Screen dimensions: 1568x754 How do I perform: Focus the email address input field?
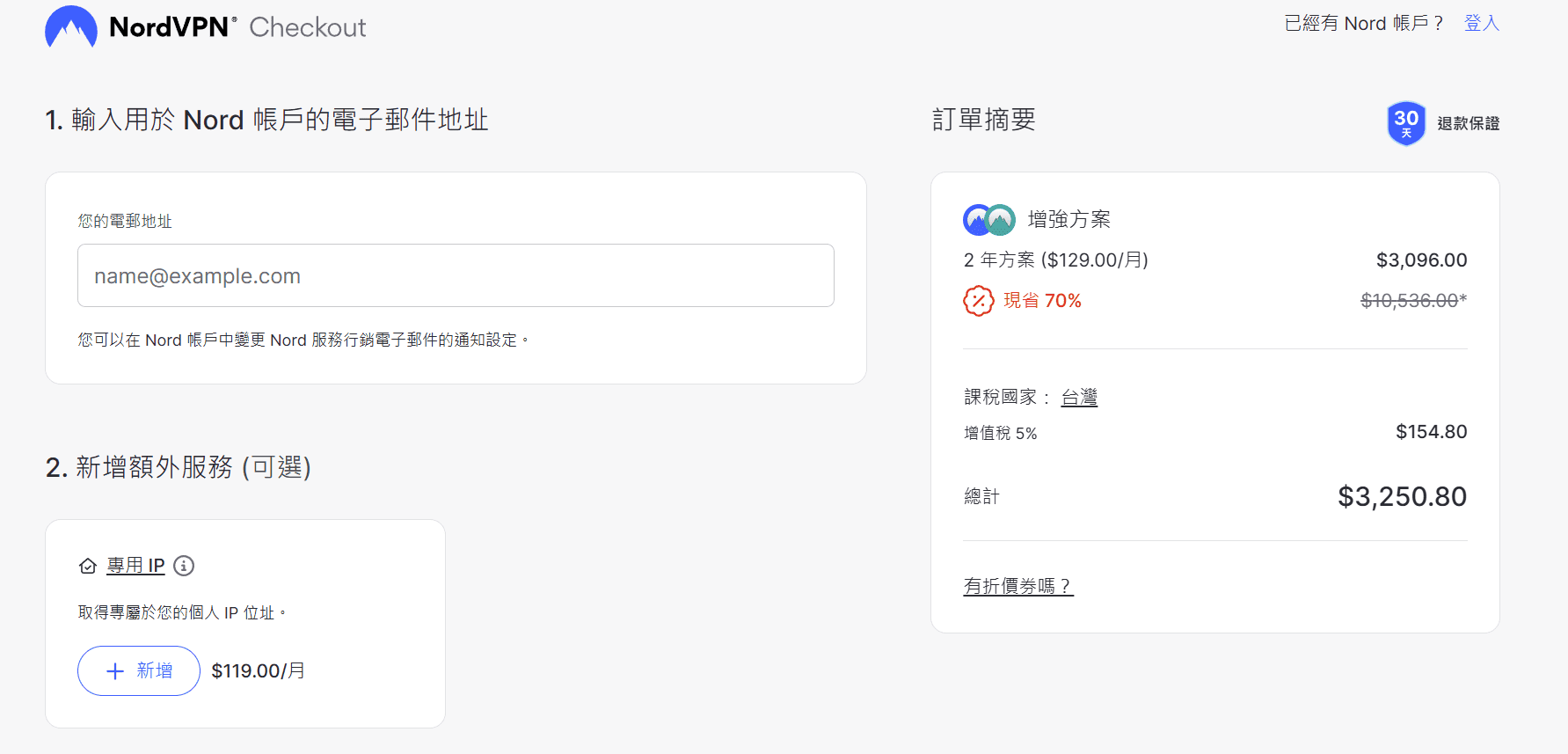(456, 275)
